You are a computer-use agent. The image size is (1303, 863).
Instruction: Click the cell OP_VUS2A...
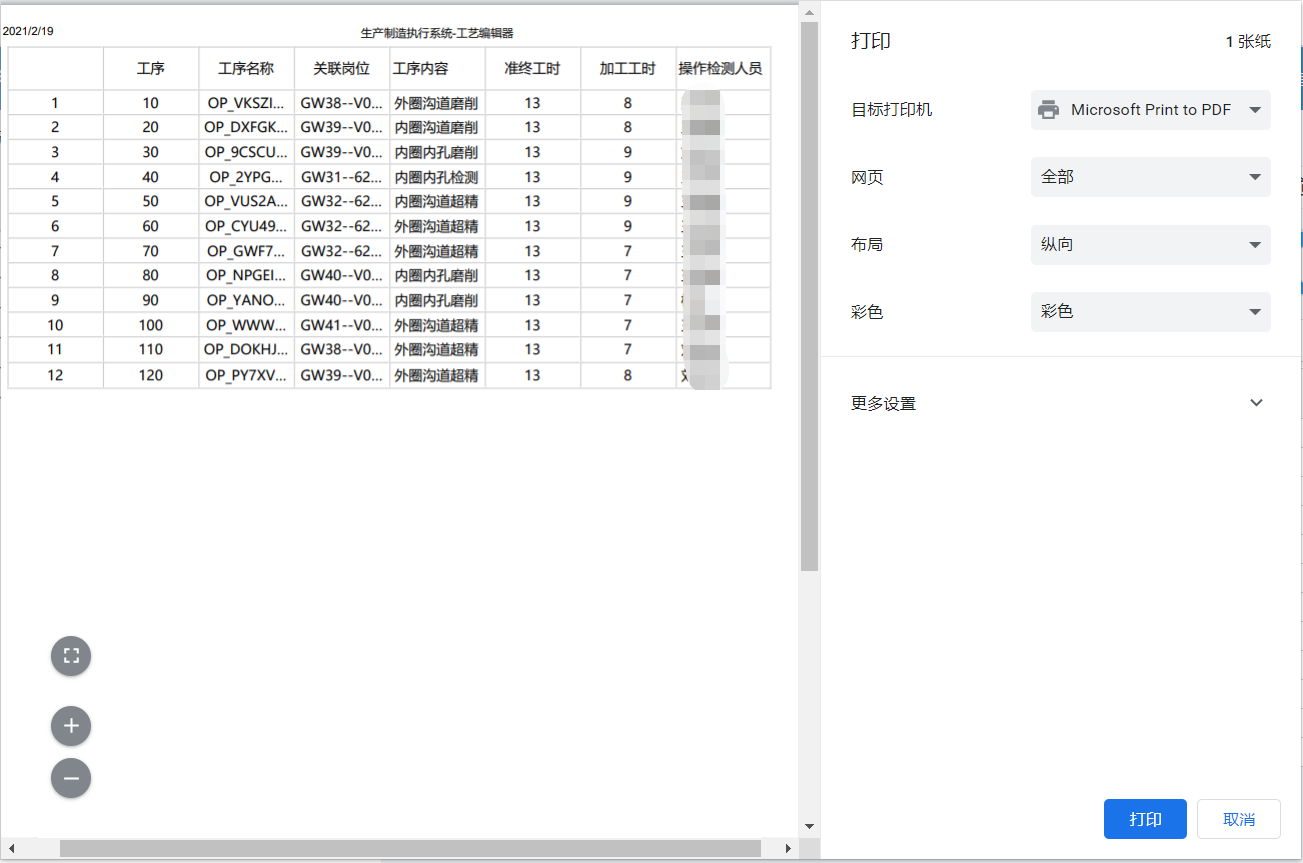(246, 201)
